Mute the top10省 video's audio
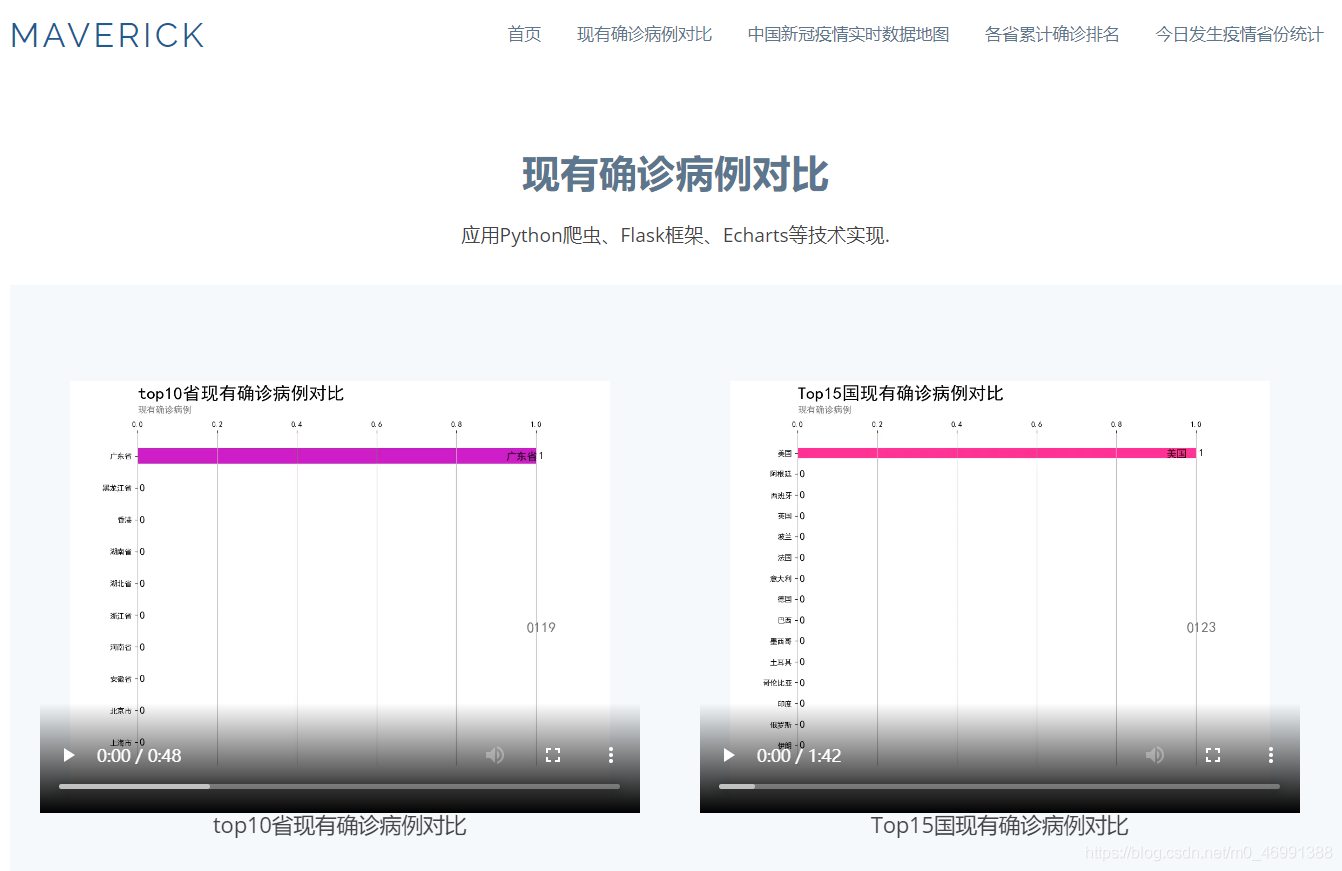This screenshot has width=1342, height=871. point(495,755)
